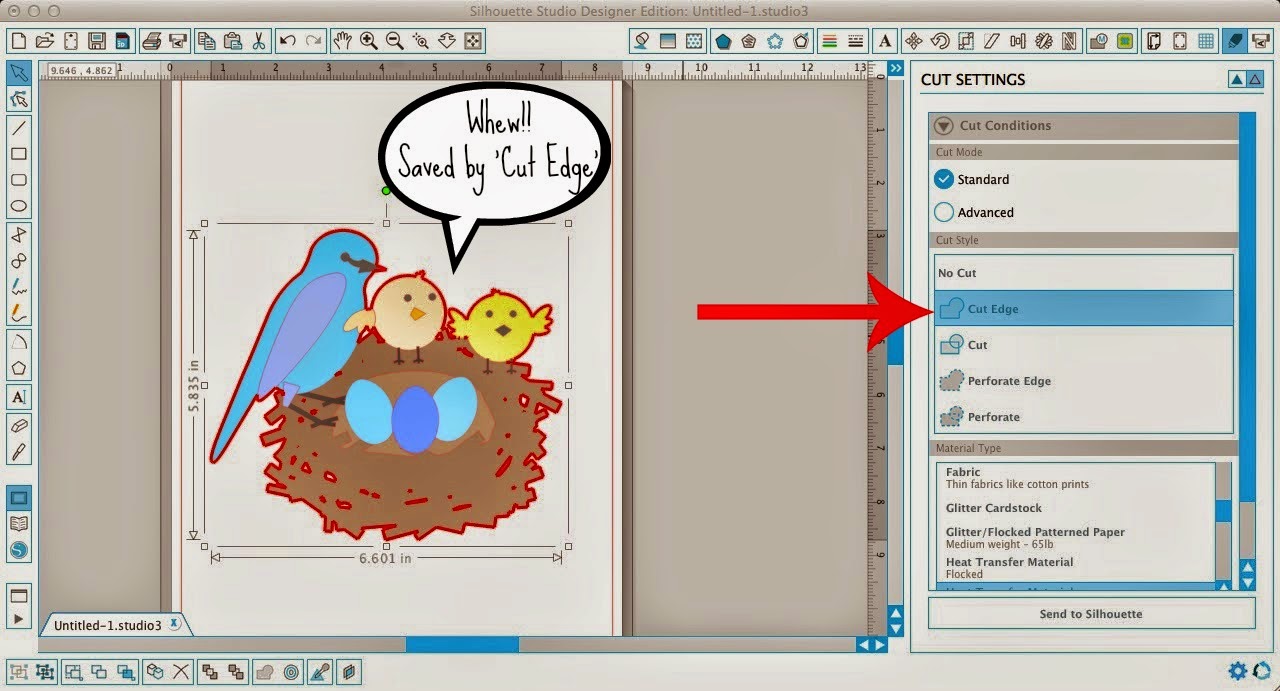Activate the Pan hand tool
This screenshot has width=1280, height=691.
343,41
